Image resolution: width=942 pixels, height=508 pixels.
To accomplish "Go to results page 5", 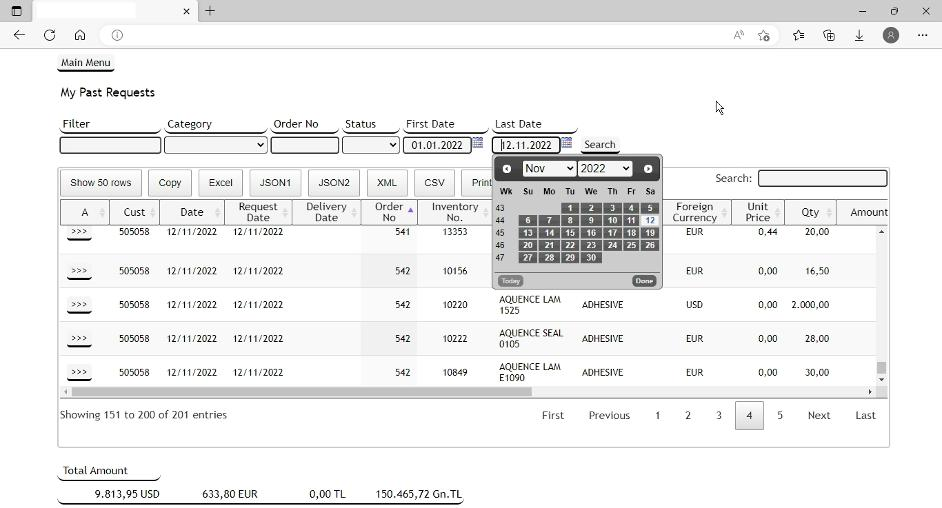I will pos(780,415).
